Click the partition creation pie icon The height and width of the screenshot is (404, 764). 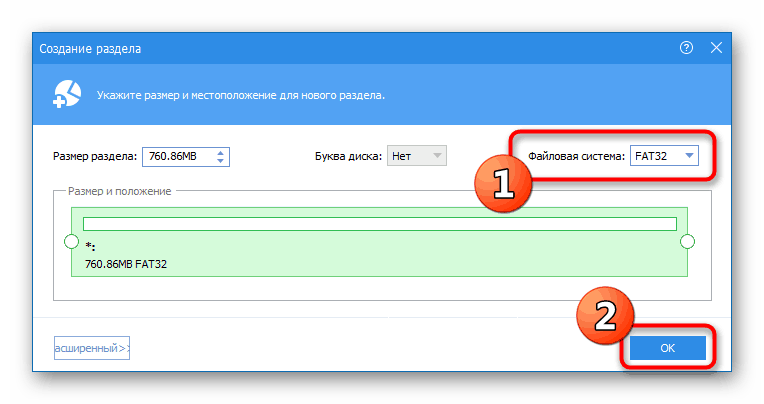click(67, 94)
